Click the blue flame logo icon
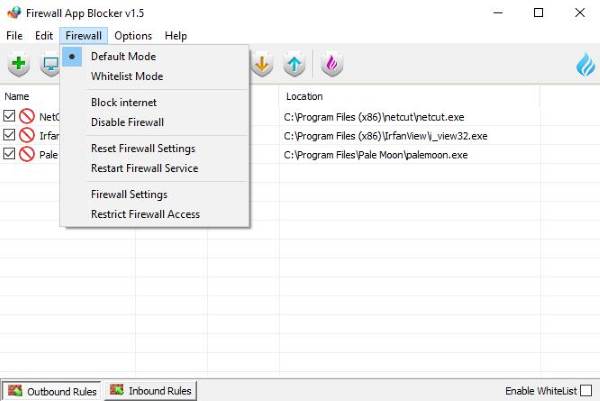This screenshot has width=600, height=401. click(x=585, y=65)
